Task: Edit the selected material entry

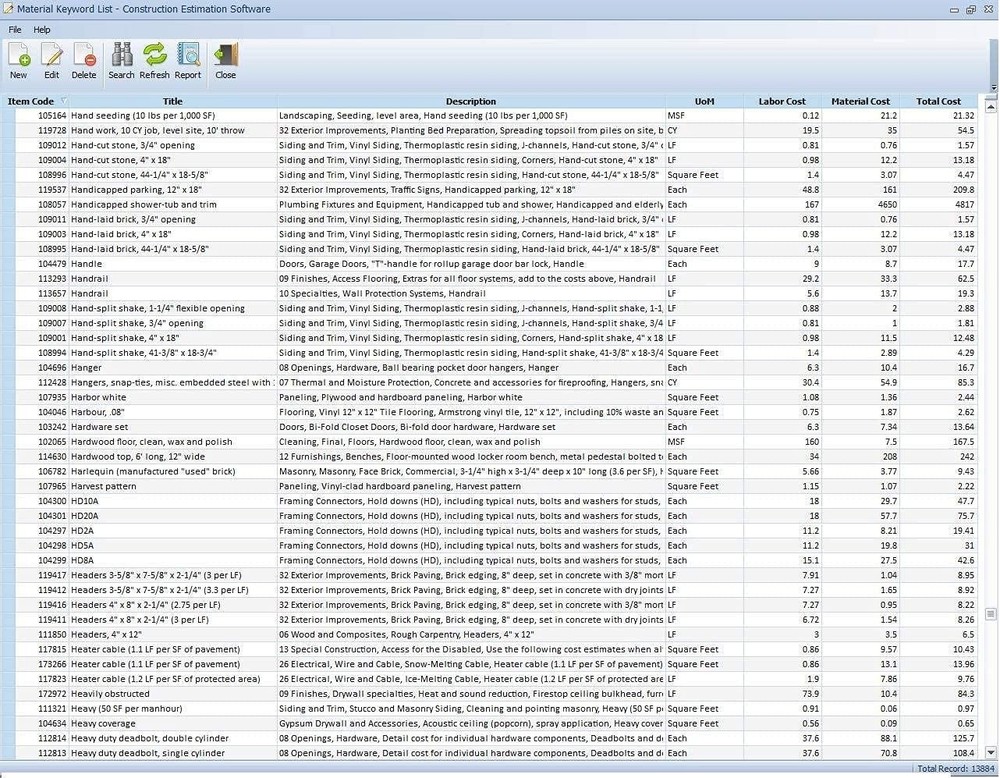Action: [51, 60]
